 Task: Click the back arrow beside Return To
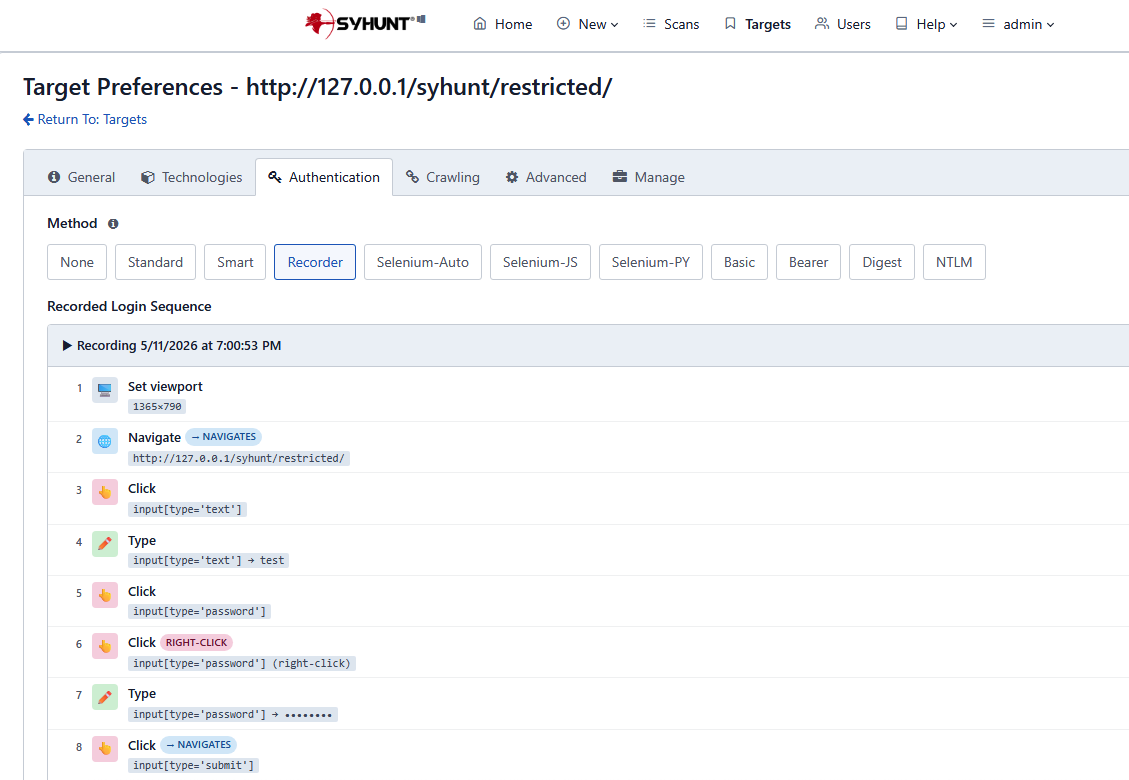(28, 120)
